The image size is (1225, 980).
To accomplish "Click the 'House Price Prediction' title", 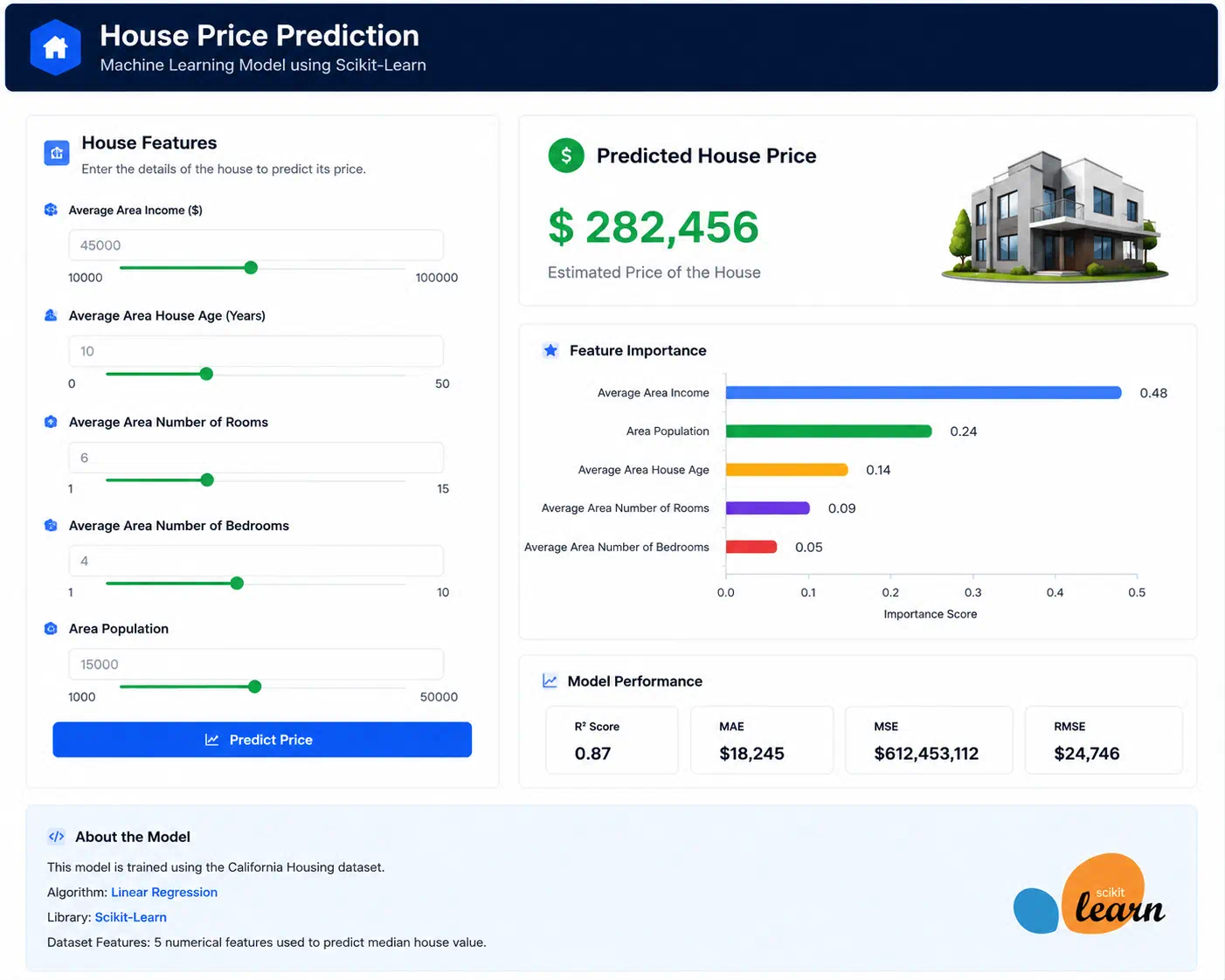I will (260, 35).
